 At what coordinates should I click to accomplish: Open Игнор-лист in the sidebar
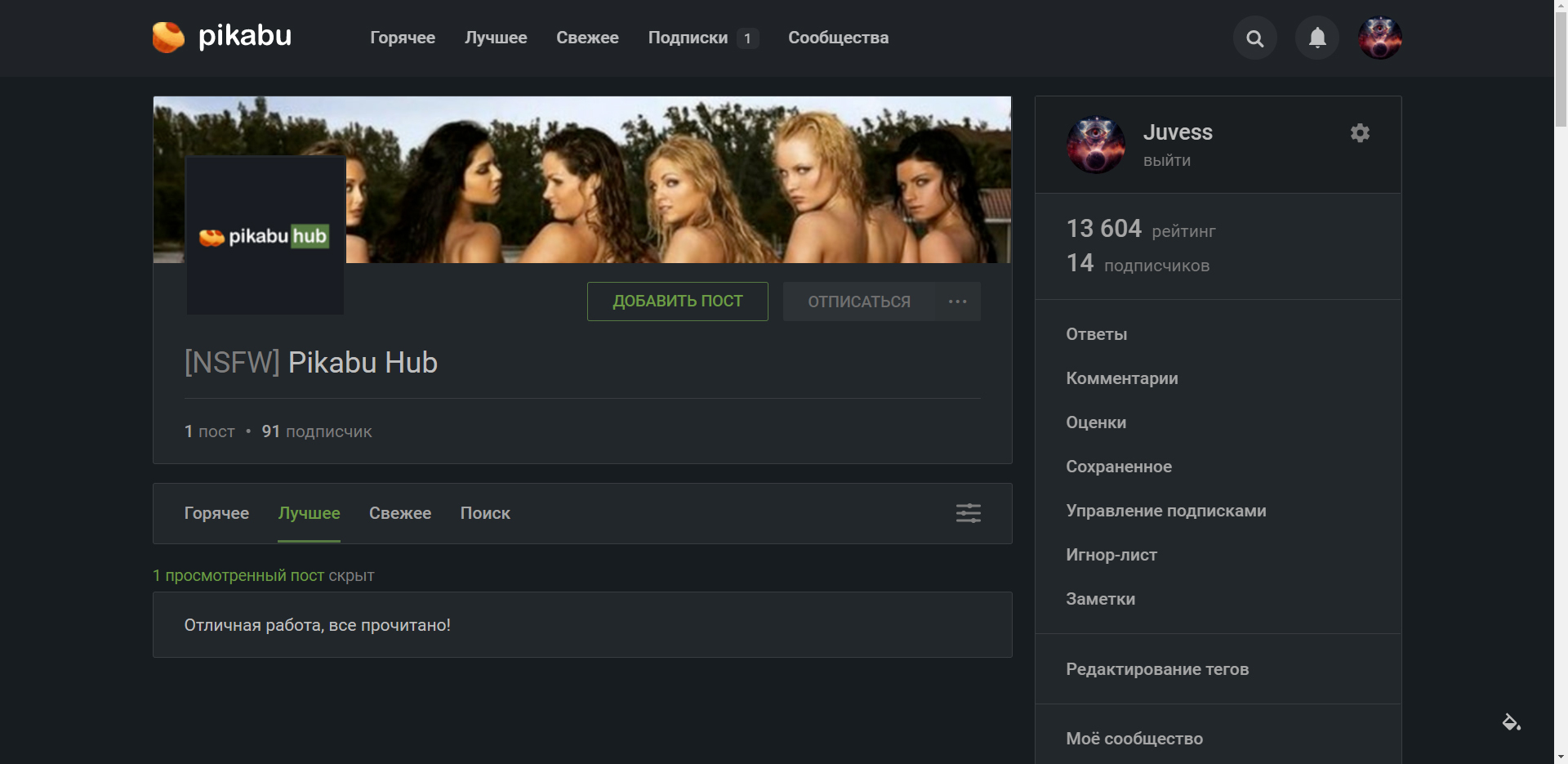(x=1111, y=555)
